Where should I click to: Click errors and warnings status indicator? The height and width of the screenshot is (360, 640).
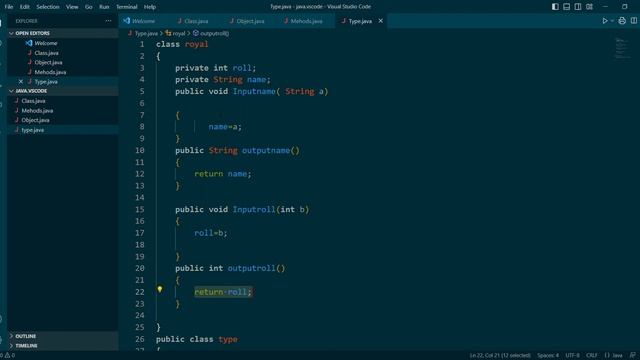[x=8, y=356]
